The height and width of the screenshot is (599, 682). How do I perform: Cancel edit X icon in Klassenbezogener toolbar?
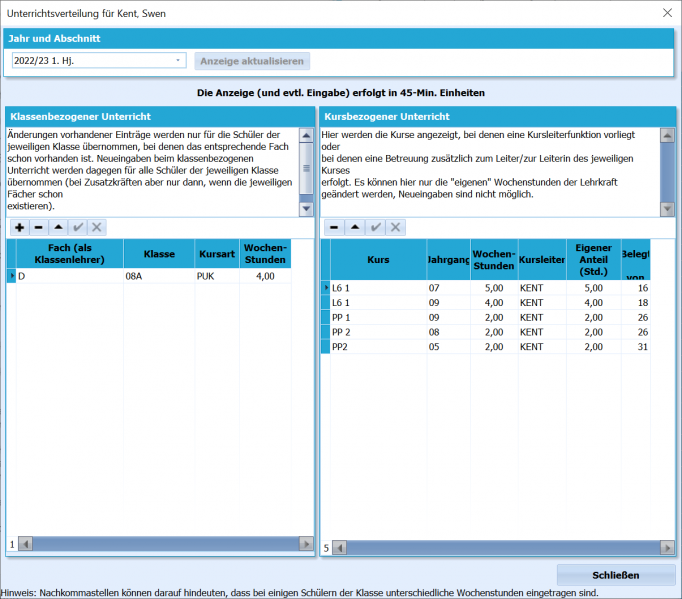click(97, 227)
